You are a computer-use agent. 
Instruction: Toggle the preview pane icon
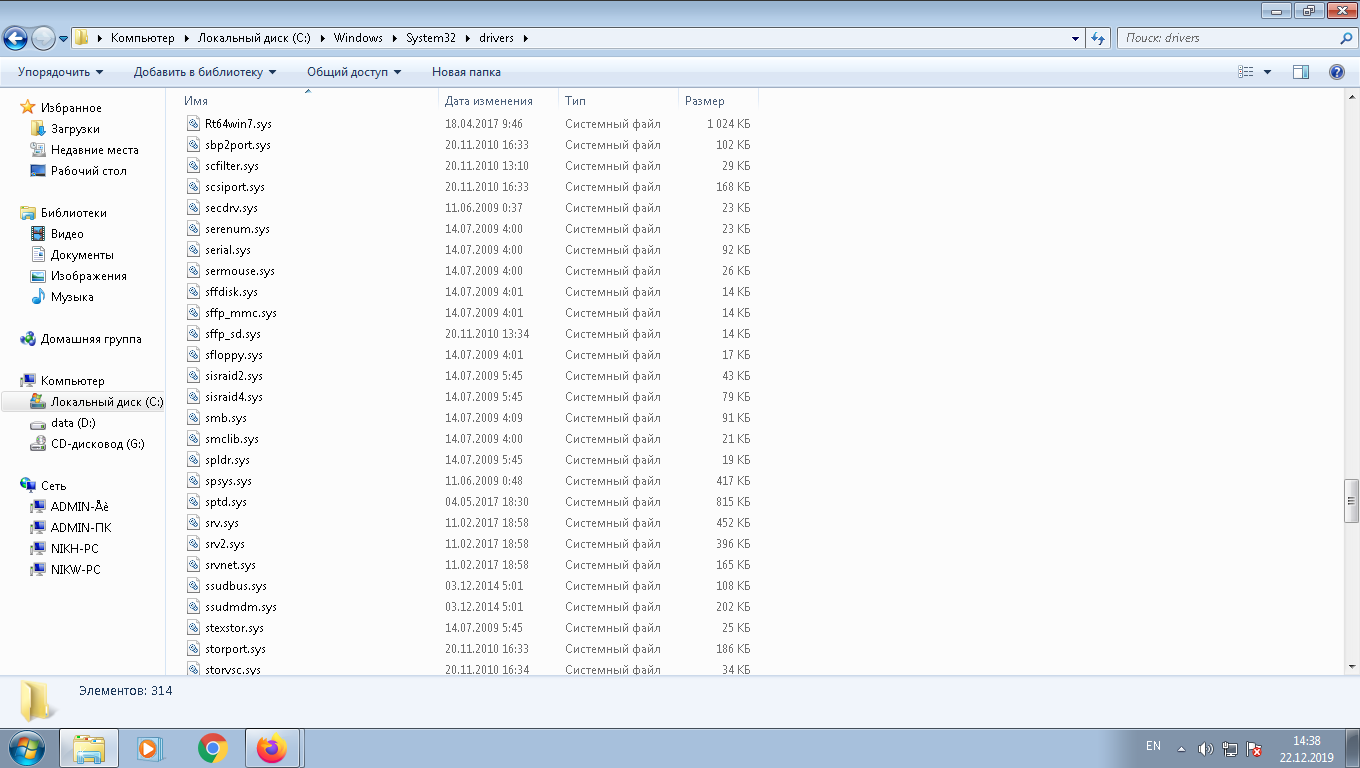tap(1301, 72)
